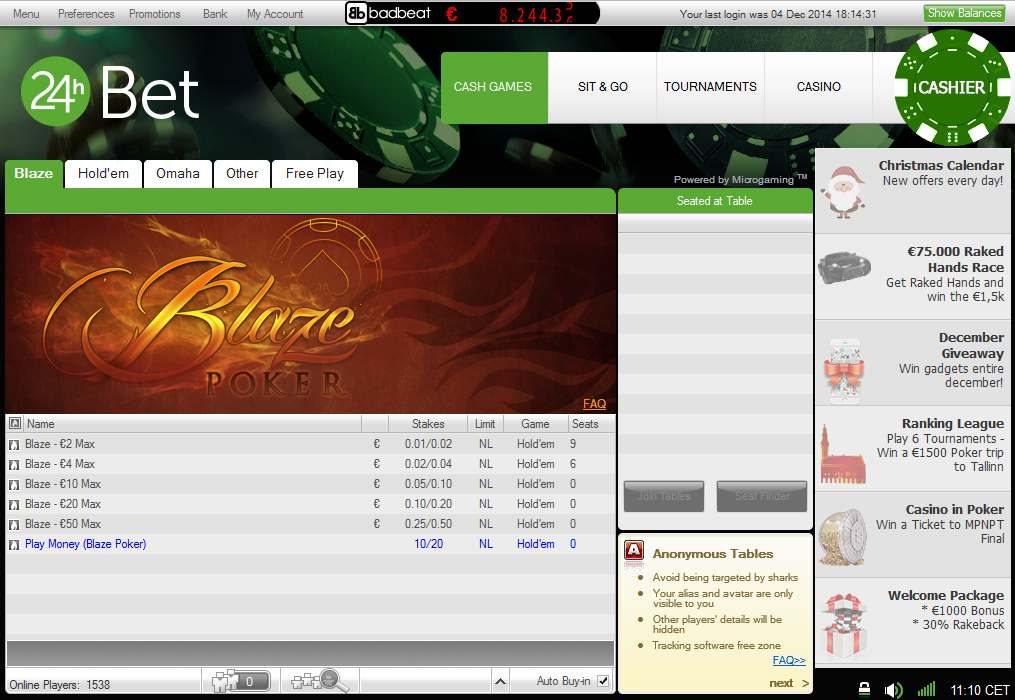Sort tables by the Limit column
This screenshot has height=700, width=1015.
(485, 424)
